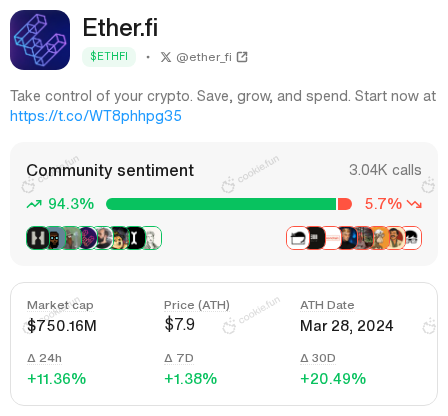448x416 pixels.
Task: Click the last bearish avatar on the right
Action: [413, 238]
